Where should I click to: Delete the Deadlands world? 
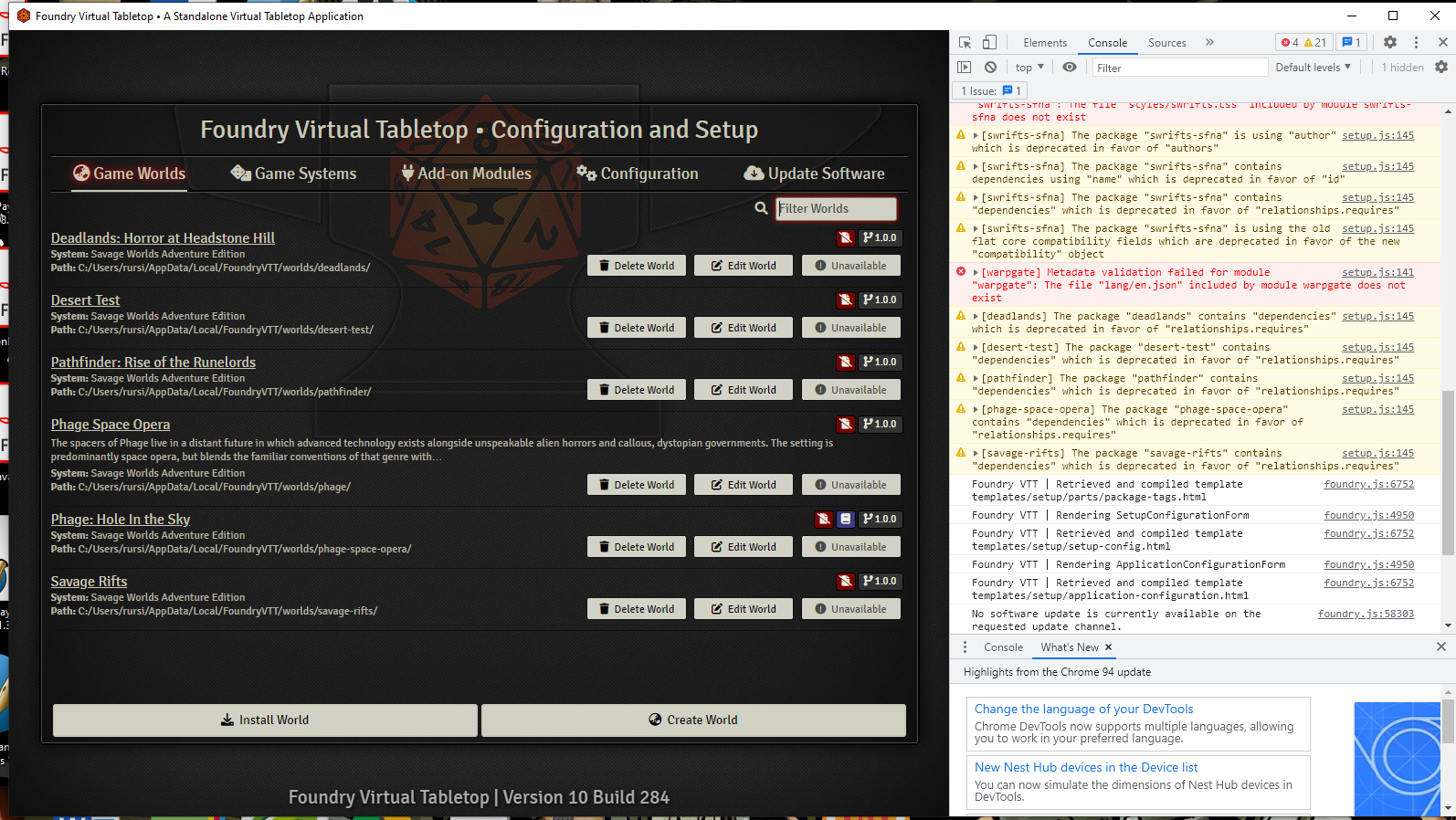[637, 266]
